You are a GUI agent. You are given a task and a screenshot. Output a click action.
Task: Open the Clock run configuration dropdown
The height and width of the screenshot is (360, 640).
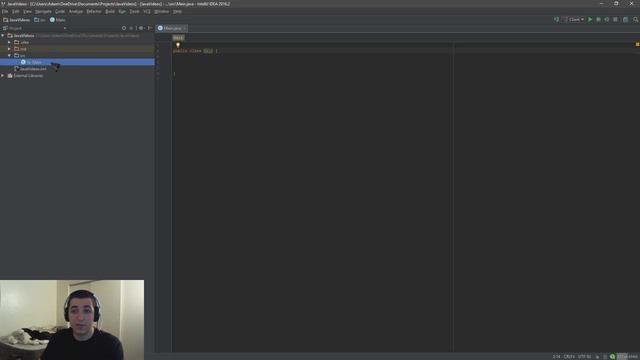pos(574,20)
